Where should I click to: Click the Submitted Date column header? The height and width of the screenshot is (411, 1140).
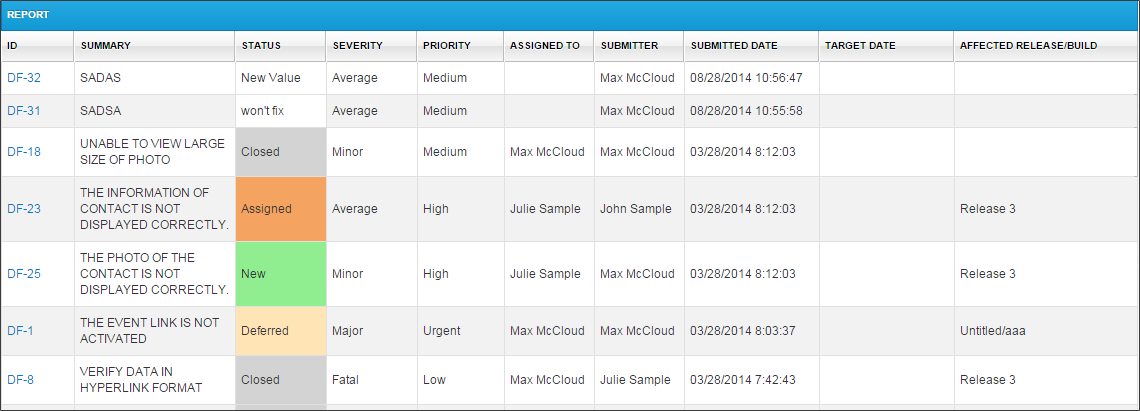click(x=734, y=46)
